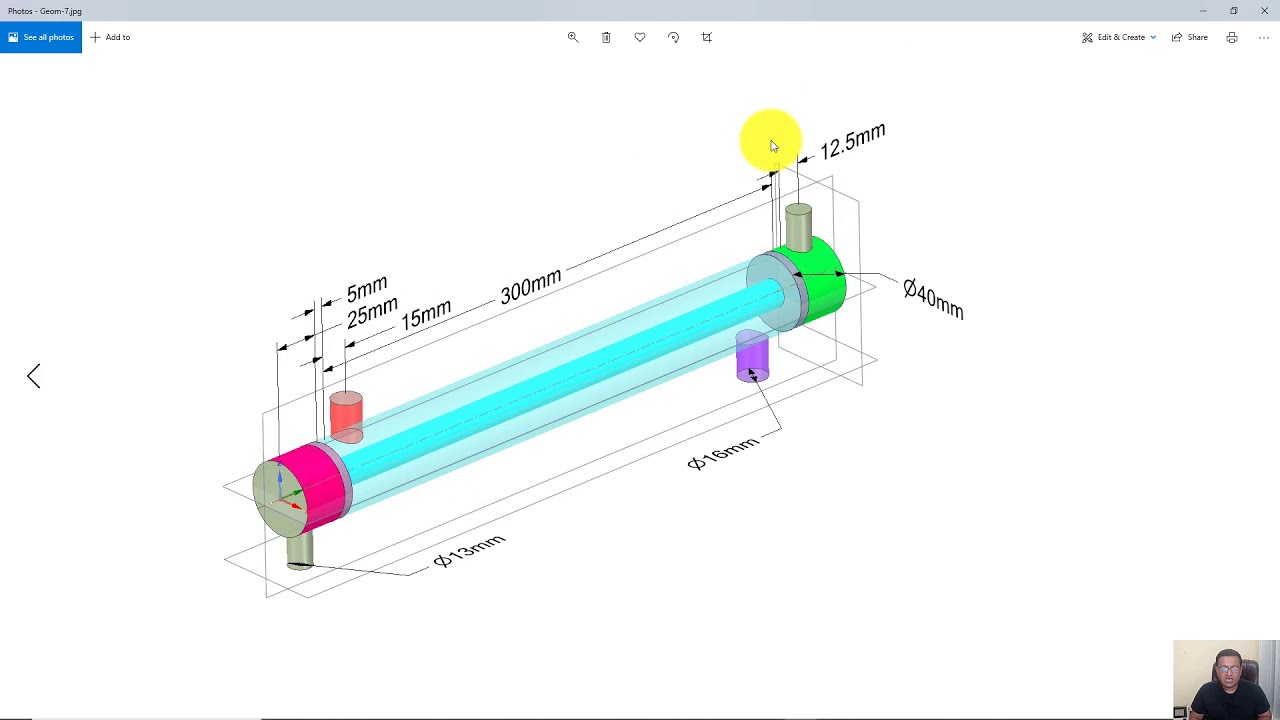Image resolution: width=1280 pixels, height=720 pixels.
Task: Share the photo
Action: tap(1190, 37)
